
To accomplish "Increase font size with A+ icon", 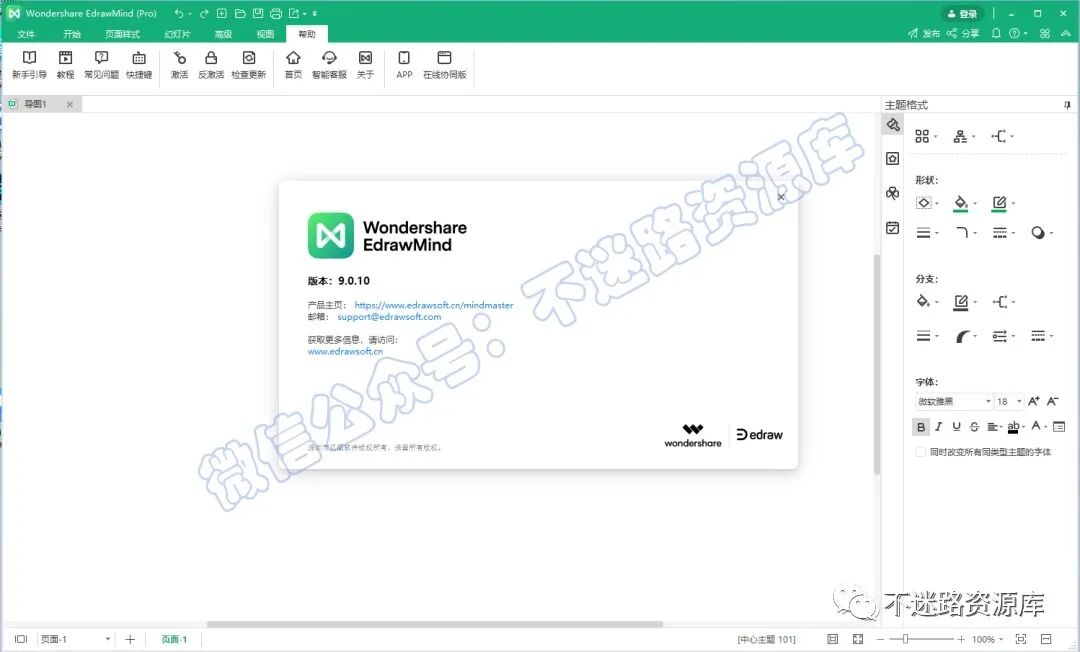I will (1034, 401).
